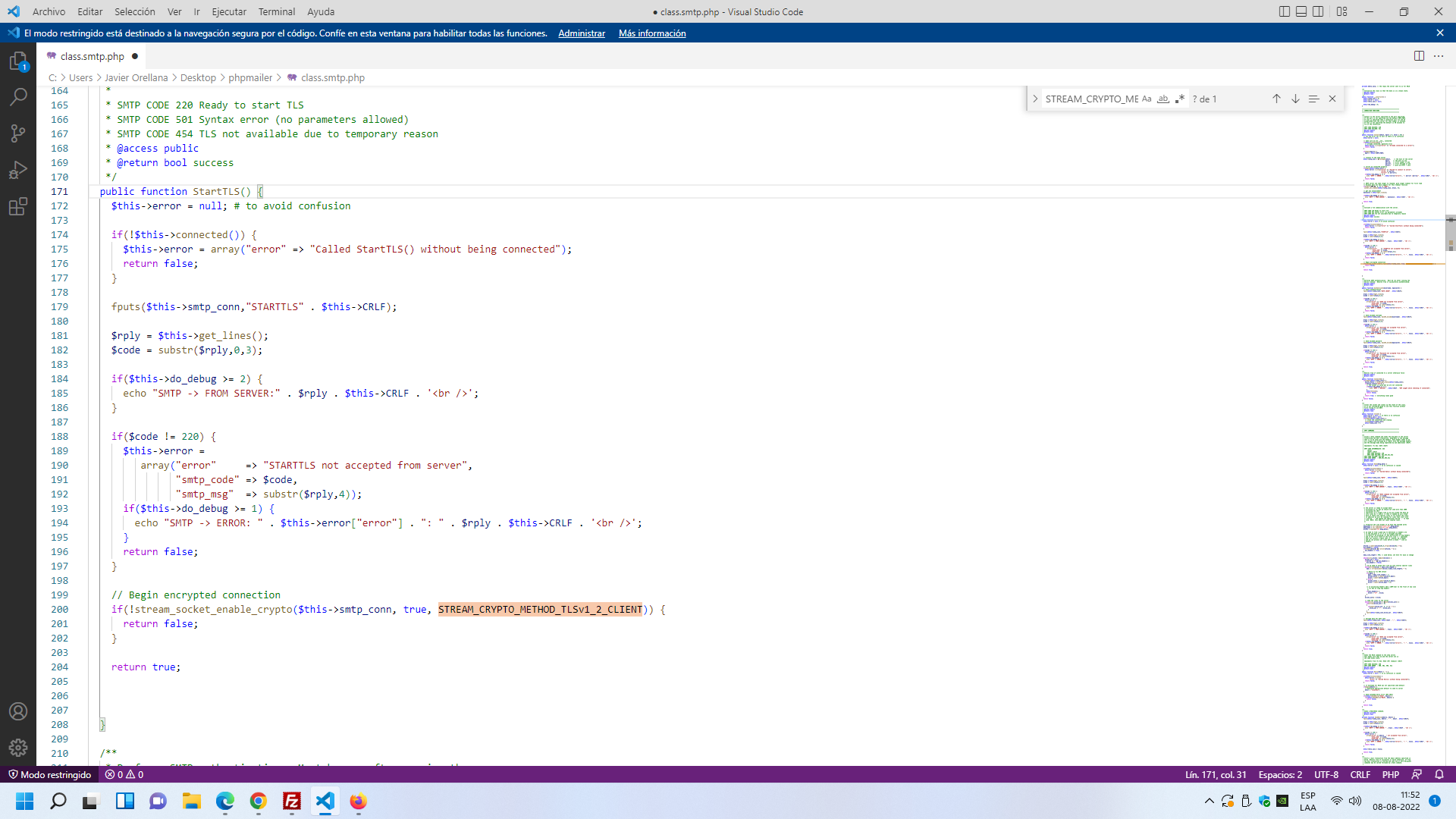Change language mode via PHP

1391,774
